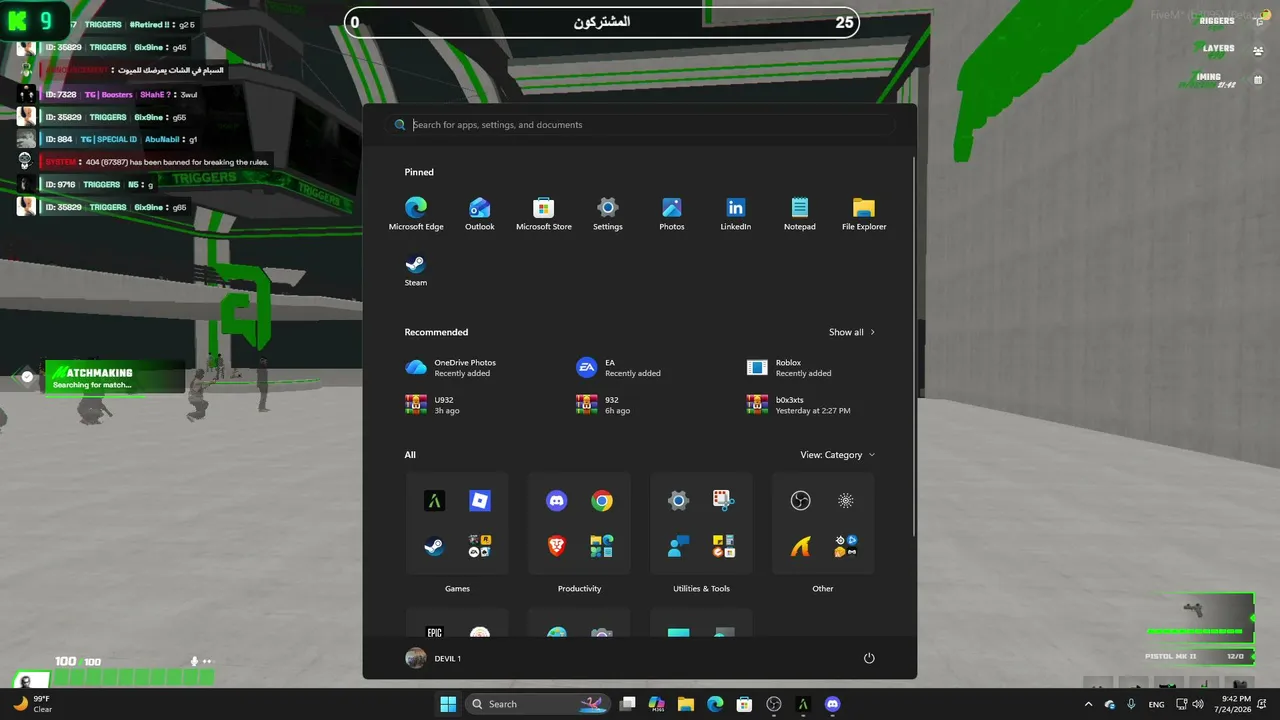Open the Other category app group overflow
1280x720 pixels.
click(x=846, y=546)
